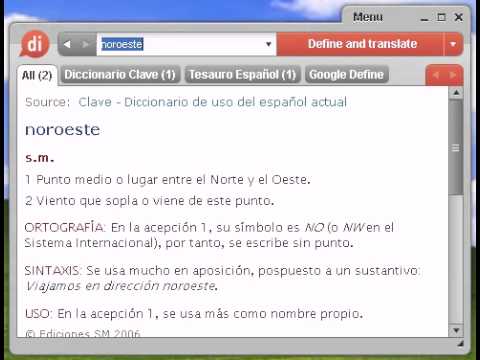Close the dictionary window

[459, 17]
